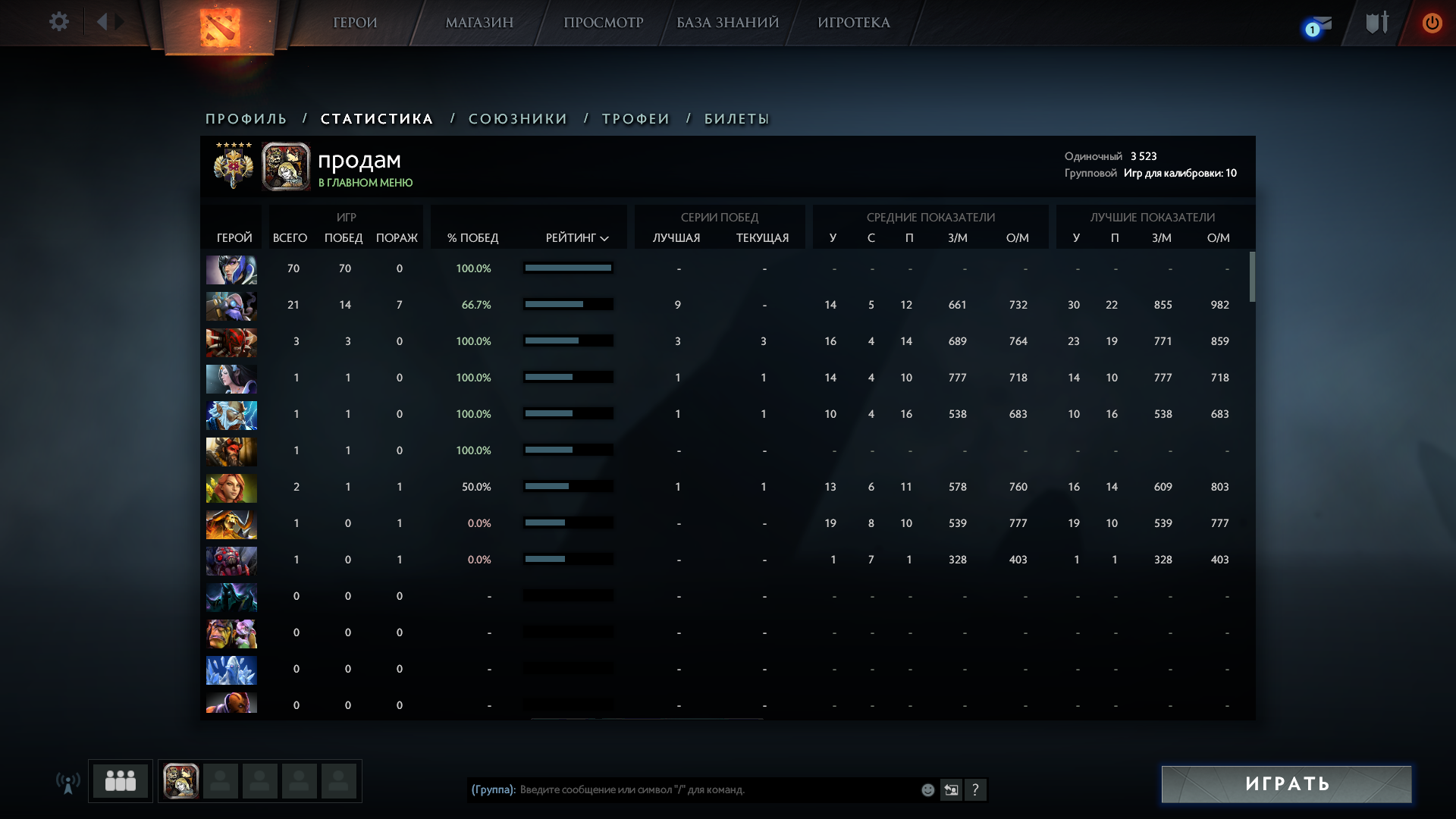
Task: Click the Dota 2 logo home button
Action: point(220,27)
